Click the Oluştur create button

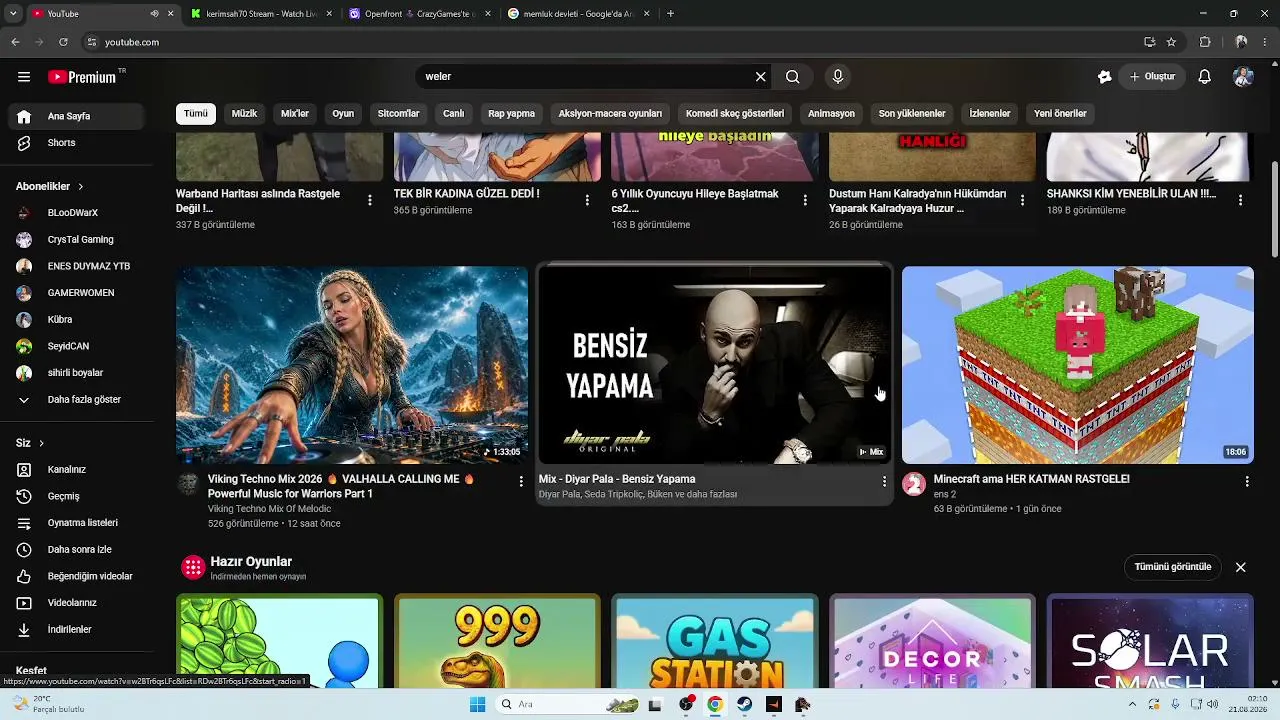pos(1152,77)
